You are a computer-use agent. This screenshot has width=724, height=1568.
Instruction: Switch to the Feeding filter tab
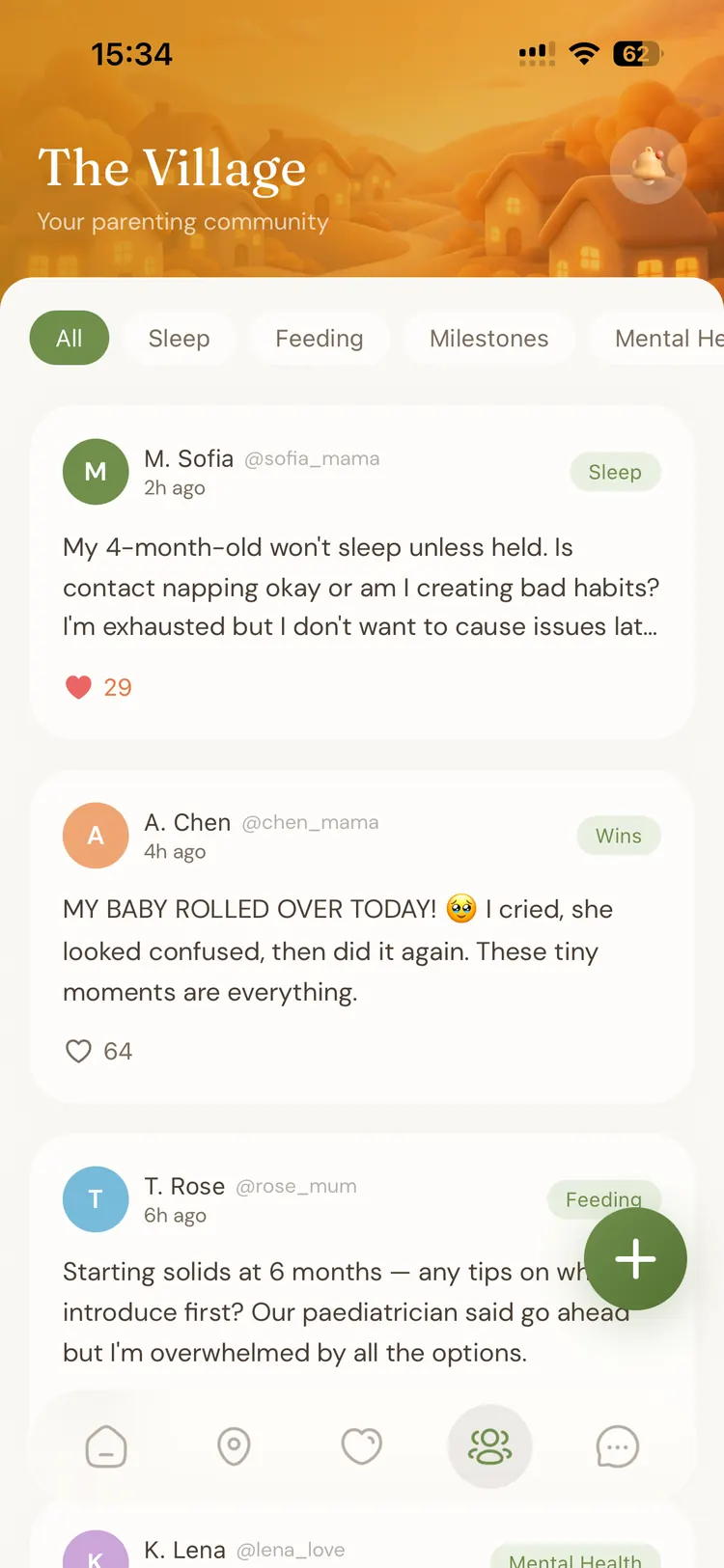[320, 339]
